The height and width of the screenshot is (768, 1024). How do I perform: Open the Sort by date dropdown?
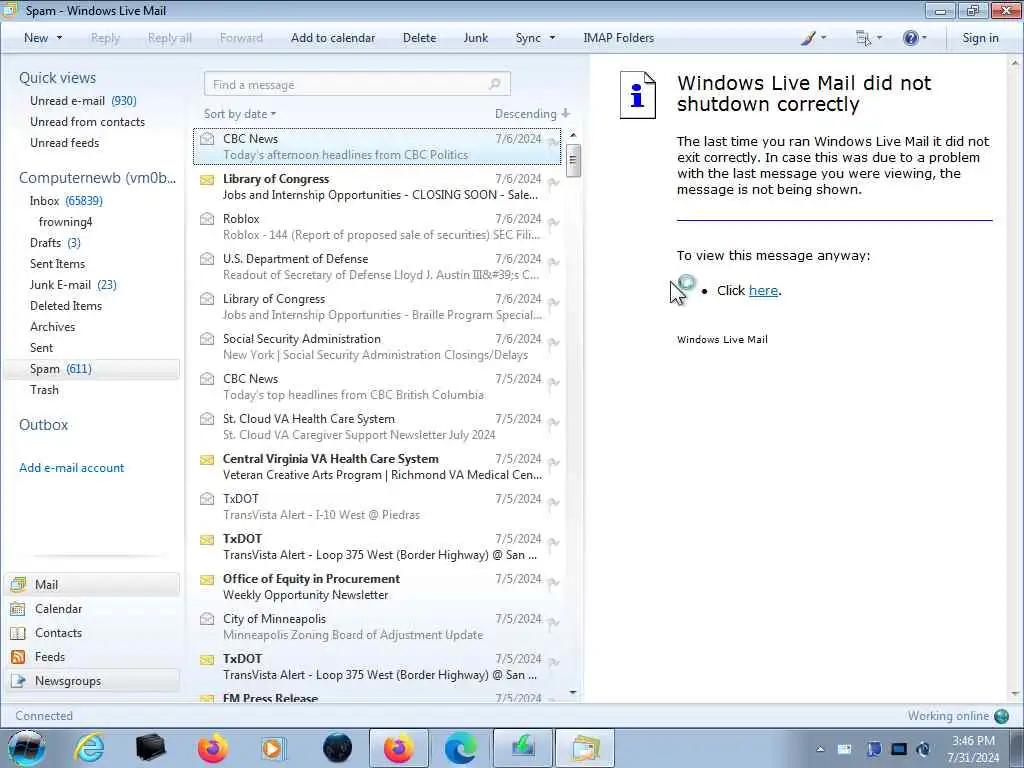[x=240, y=114]
